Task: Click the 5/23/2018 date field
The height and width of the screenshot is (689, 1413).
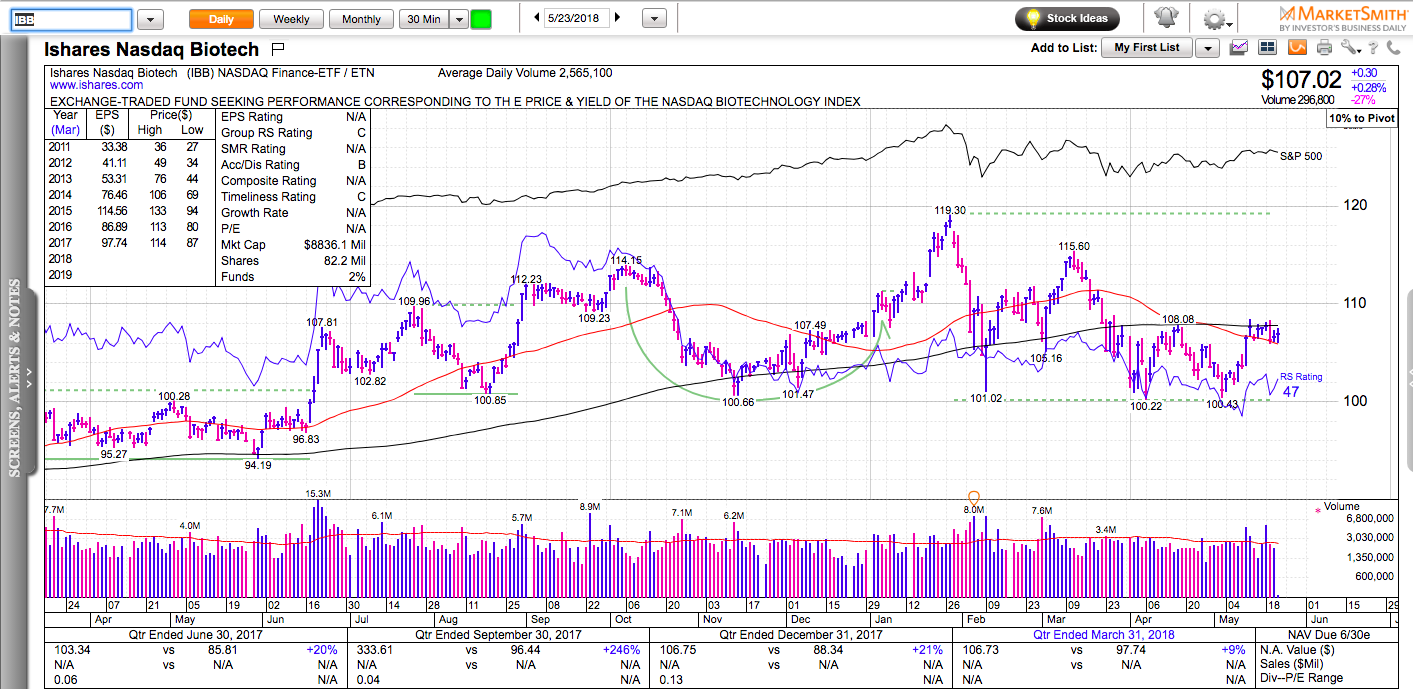Action: coord(577,18)
